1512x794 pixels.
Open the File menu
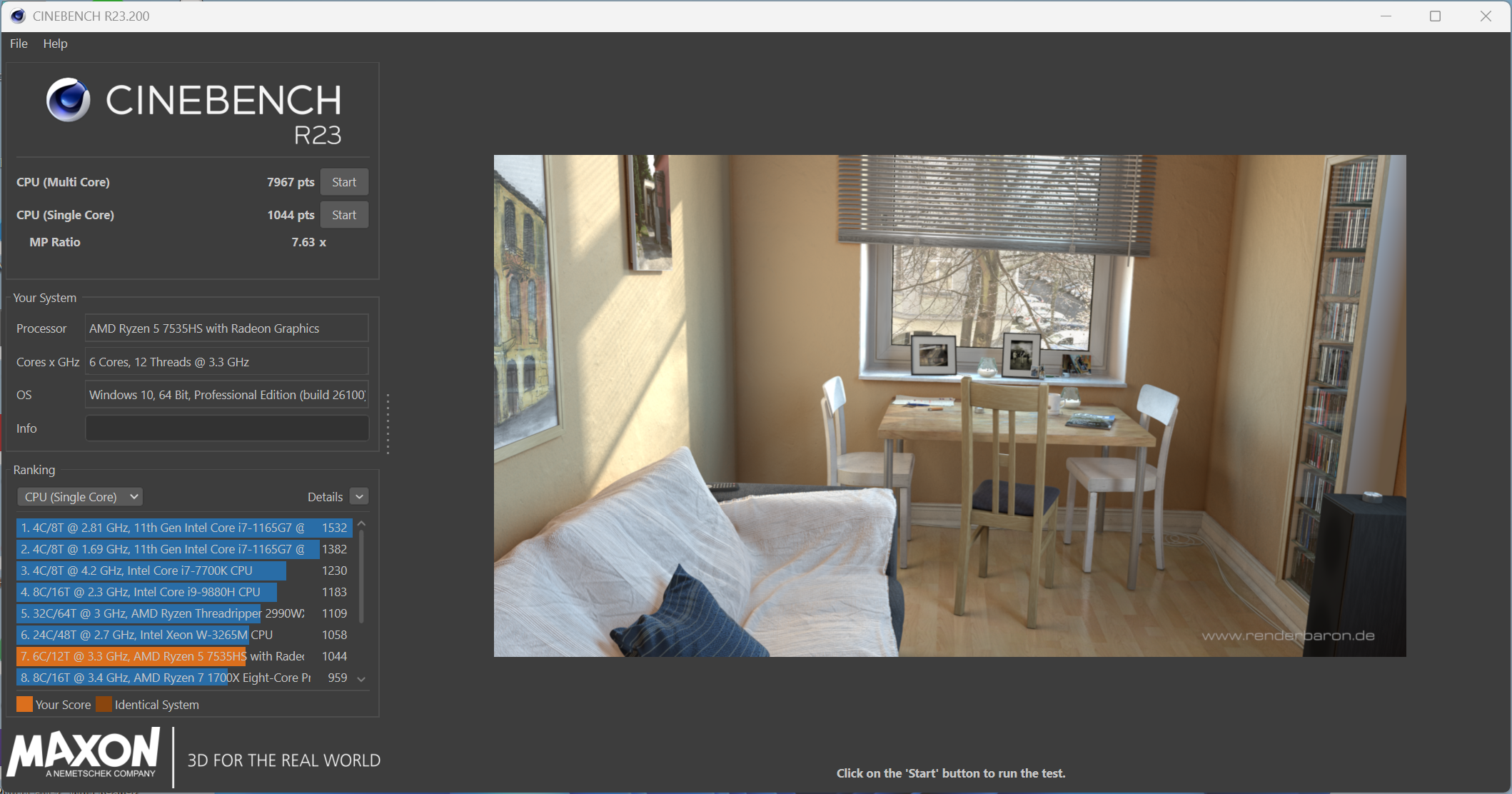click(19, 44)
